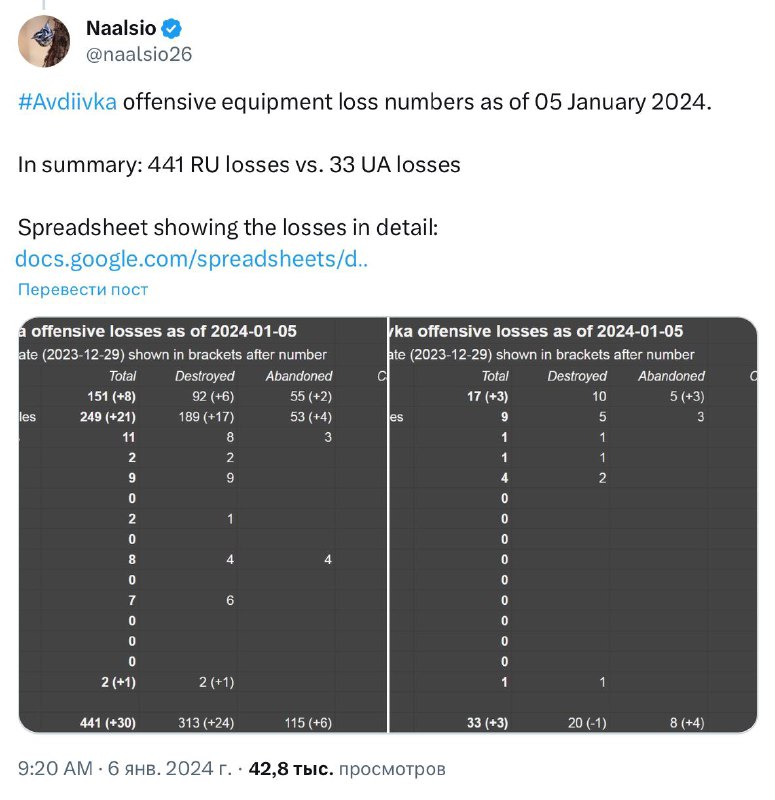Open the right Ukrainian losses spreadsheet image
The width and height of the screenshot is (775, 800).
pos(573,524)
